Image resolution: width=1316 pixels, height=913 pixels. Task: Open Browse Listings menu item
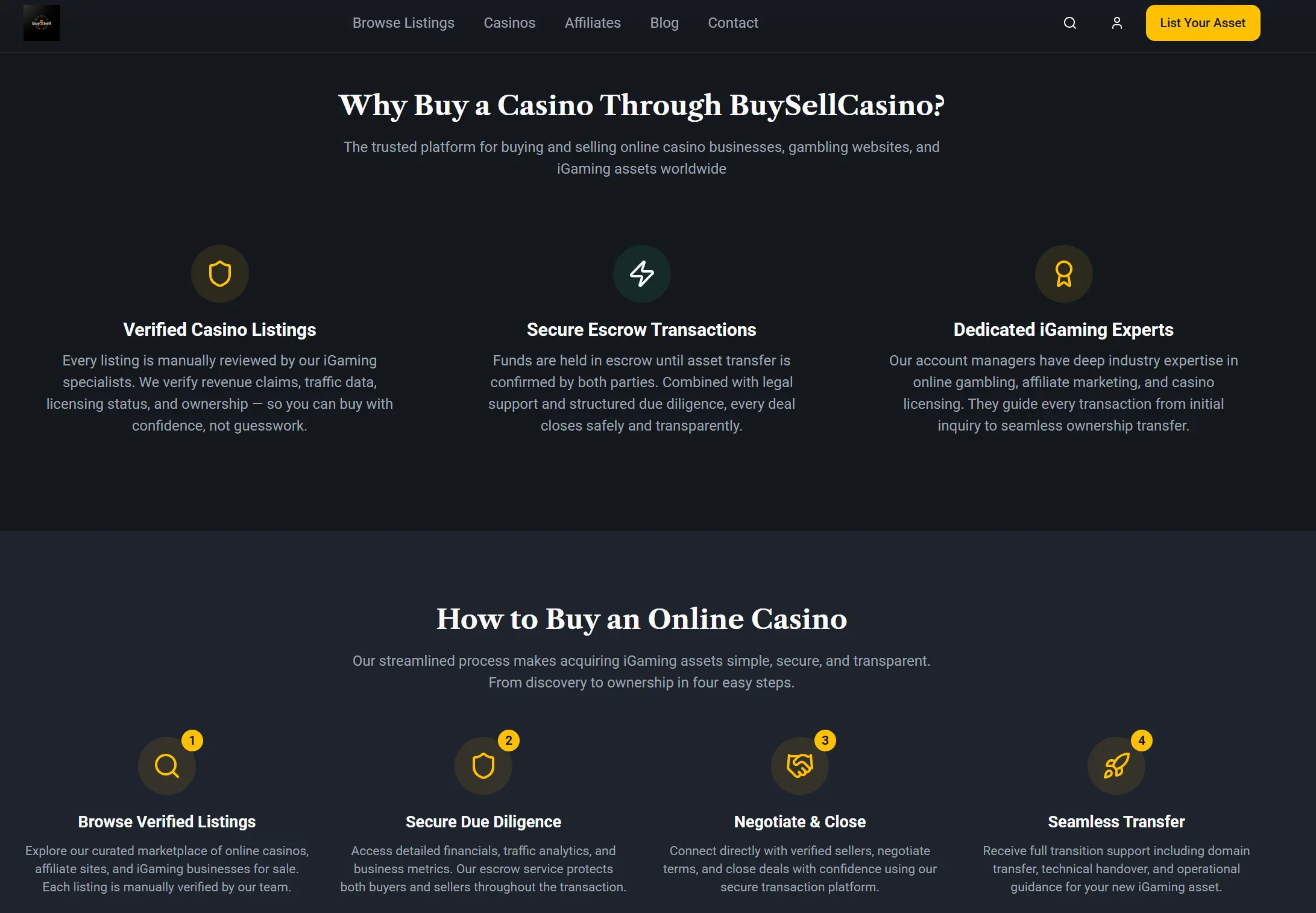click(x=403, y=23)
